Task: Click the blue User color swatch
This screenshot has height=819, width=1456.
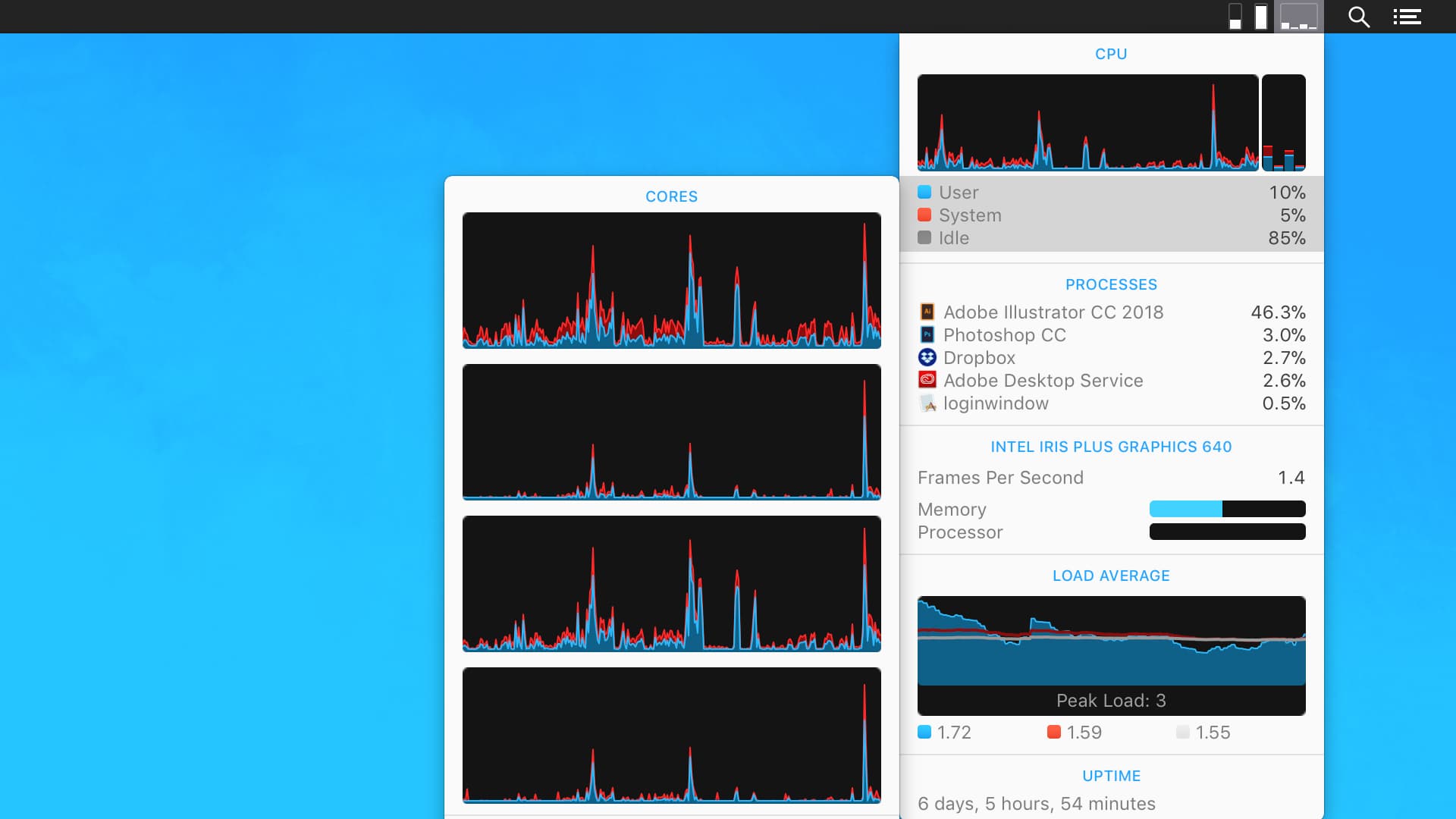Action: tap(924, 192)
